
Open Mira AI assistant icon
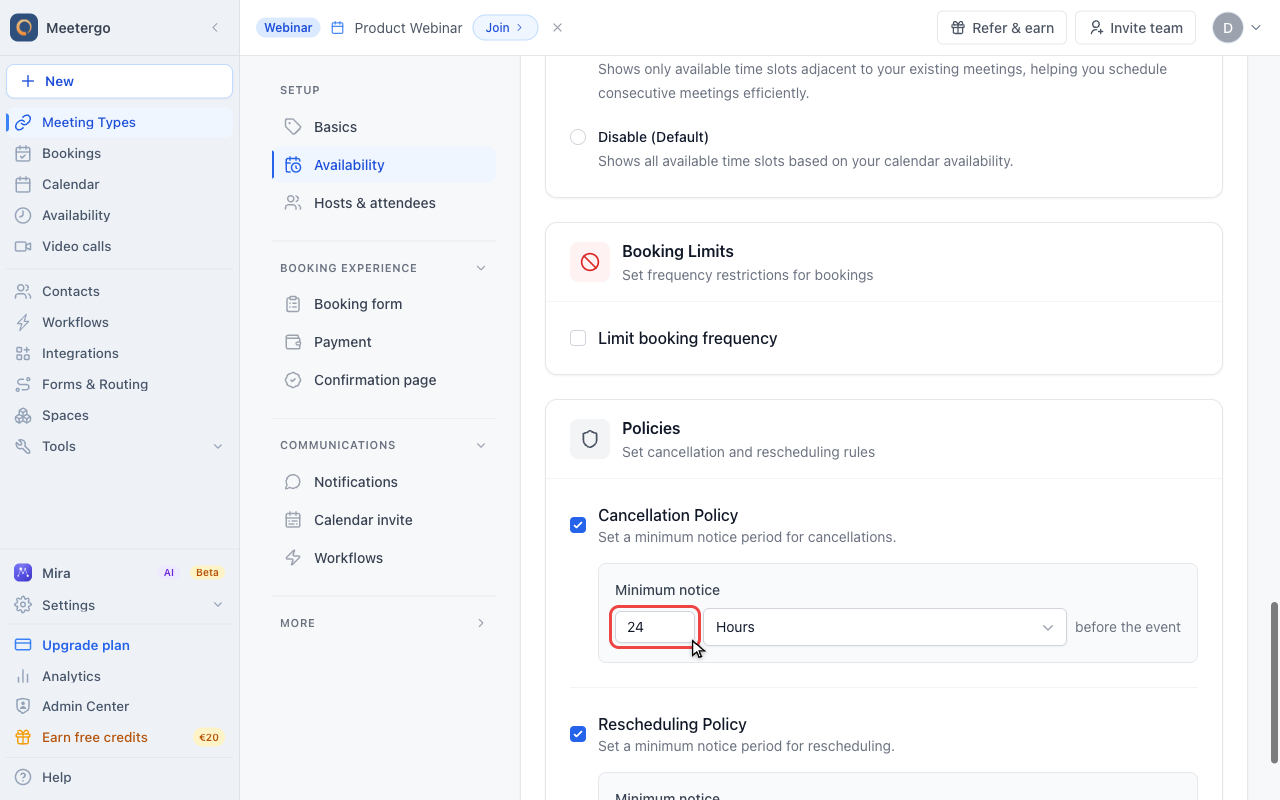point(23,573)
